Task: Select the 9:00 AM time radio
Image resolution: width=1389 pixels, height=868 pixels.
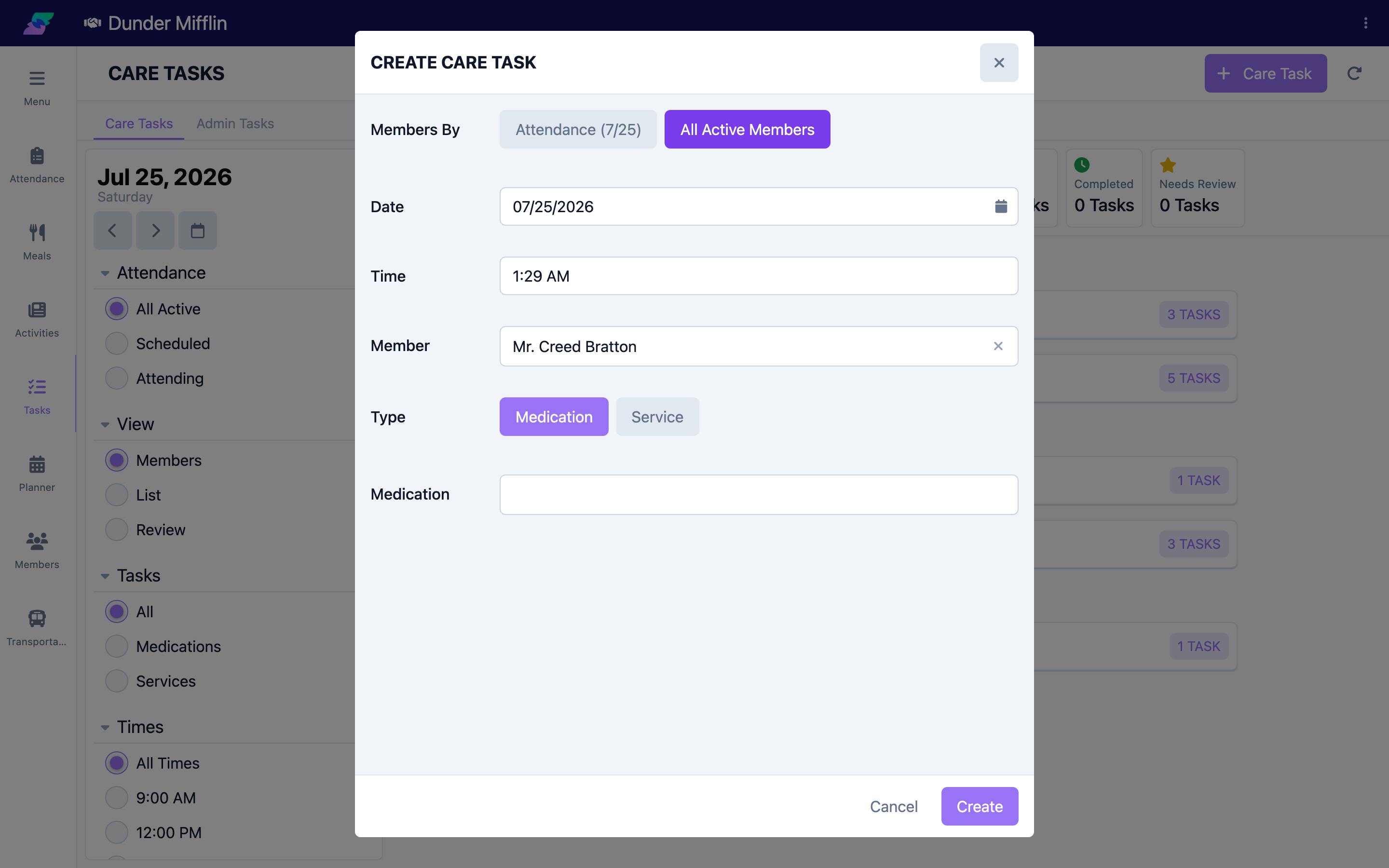Action: [x=117, y=798]
